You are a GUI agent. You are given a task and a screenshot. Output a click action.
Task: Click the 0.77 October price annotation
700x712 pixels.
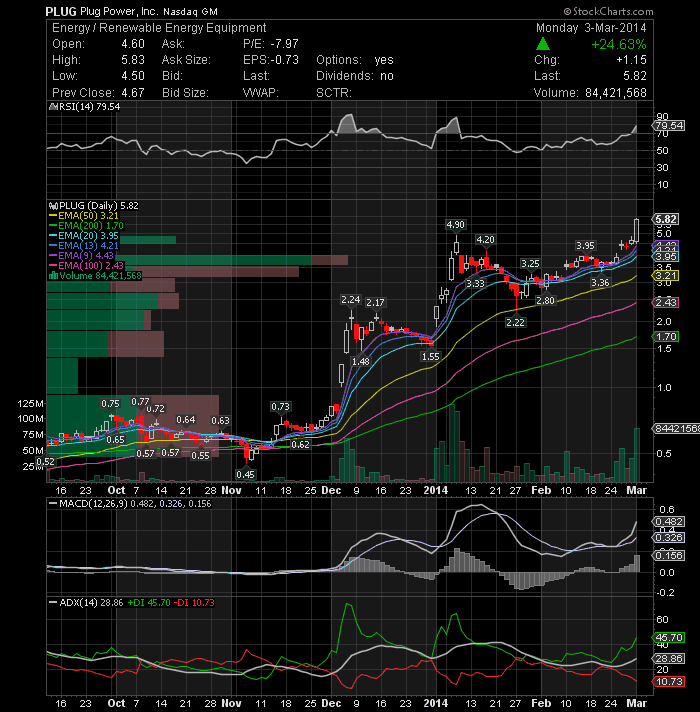click(x=140, y=401)
